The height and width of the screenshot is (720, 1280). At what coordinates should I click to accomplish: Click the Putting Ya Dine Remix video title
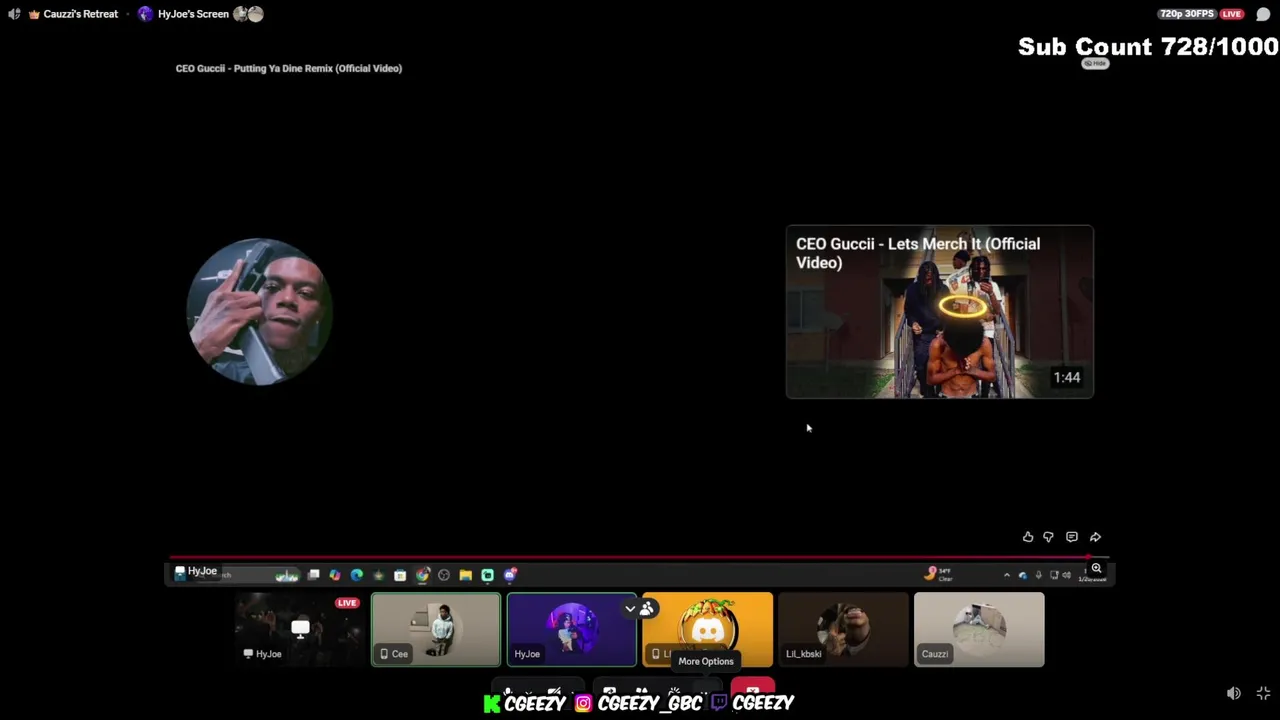[289, 68]
